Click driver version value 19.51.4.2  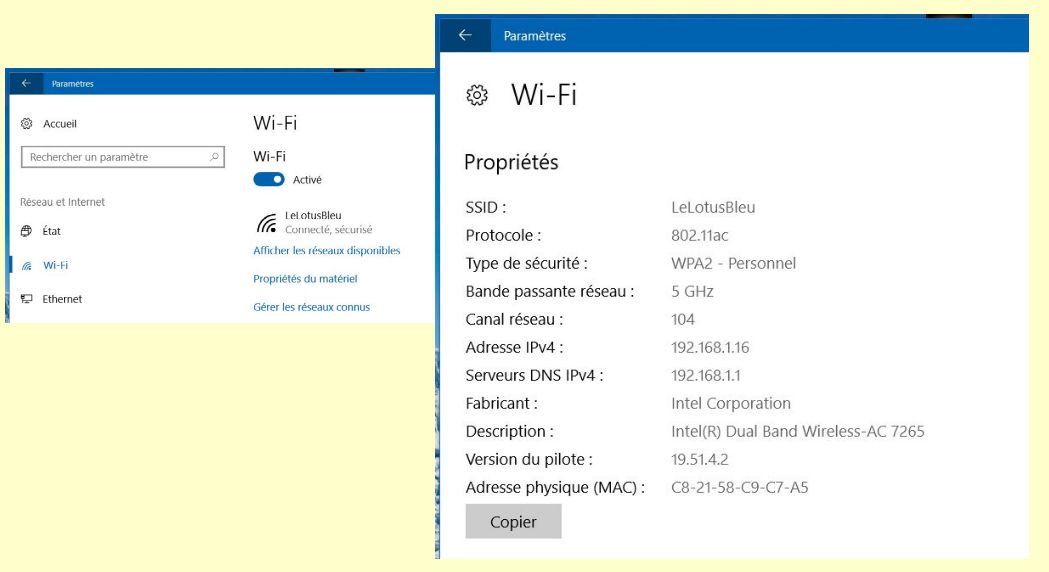tap(700, 460)
